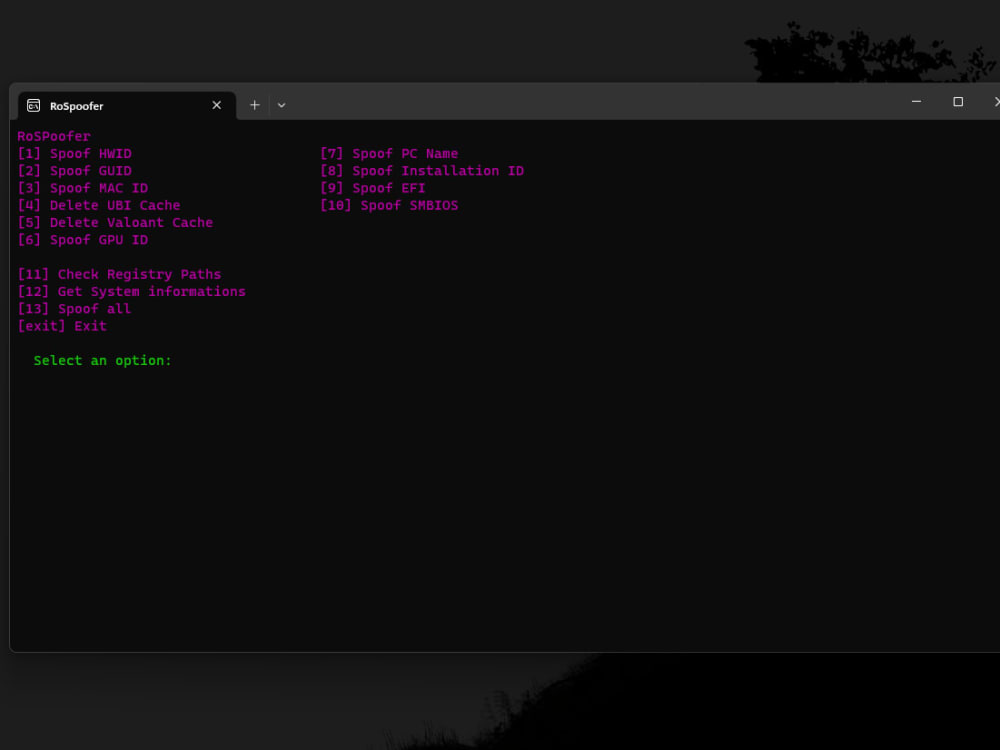Click the '[11] Check Registry Paths' line
The width and height of the screenshot is (1000, 750).
[119, 274]
